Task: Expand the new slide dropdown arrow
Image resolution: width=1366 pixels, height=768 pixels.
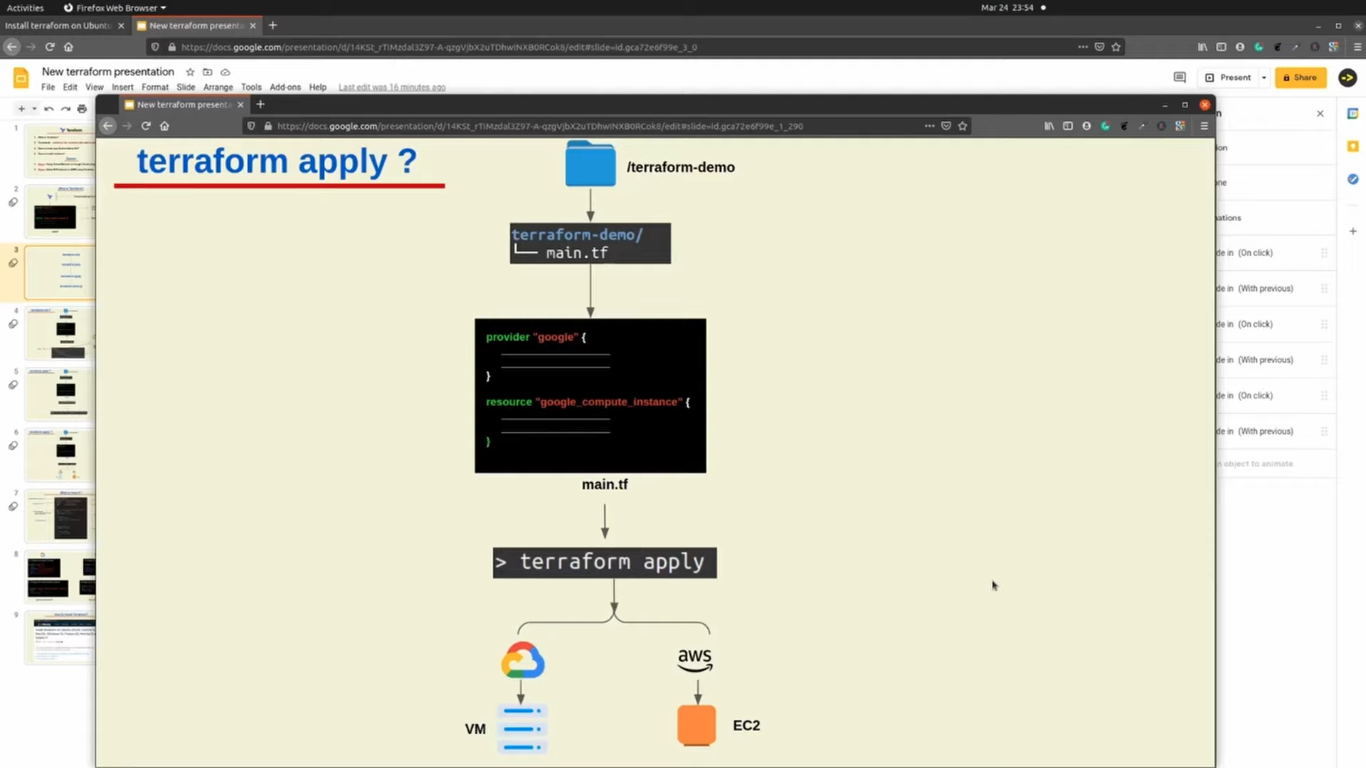Action: pos(34,109)
